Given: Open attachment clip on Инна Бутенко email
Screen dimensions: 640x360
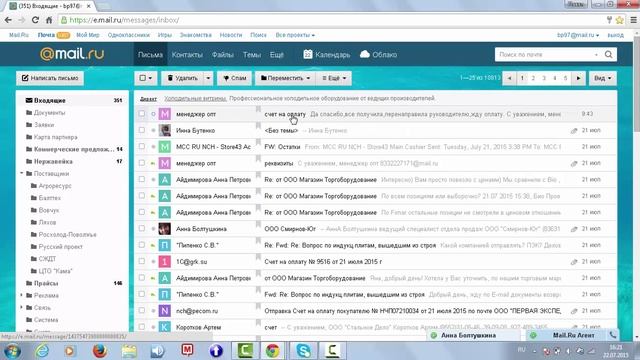Looking at the screenshot, I should point(574,131).
